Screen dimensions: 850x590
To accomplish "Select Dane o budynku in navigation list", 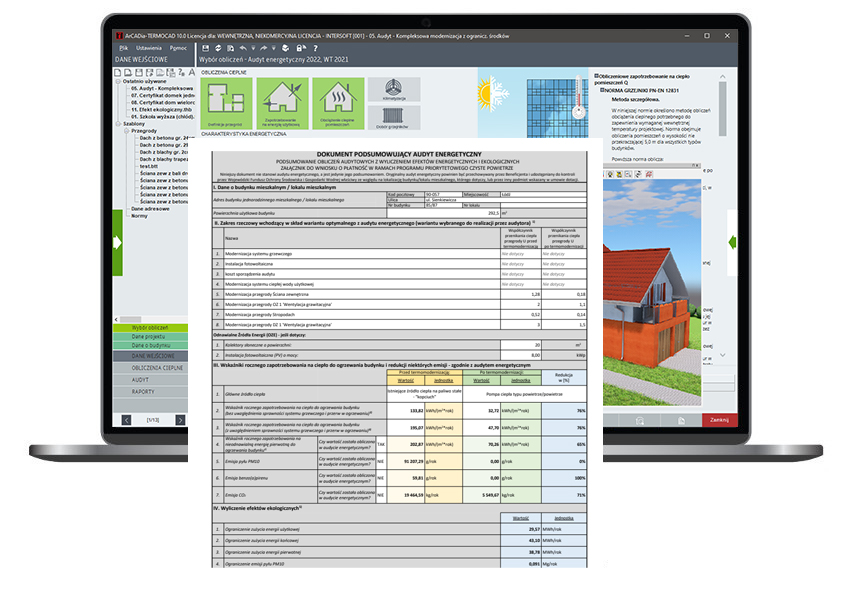I will pos(150,345).
